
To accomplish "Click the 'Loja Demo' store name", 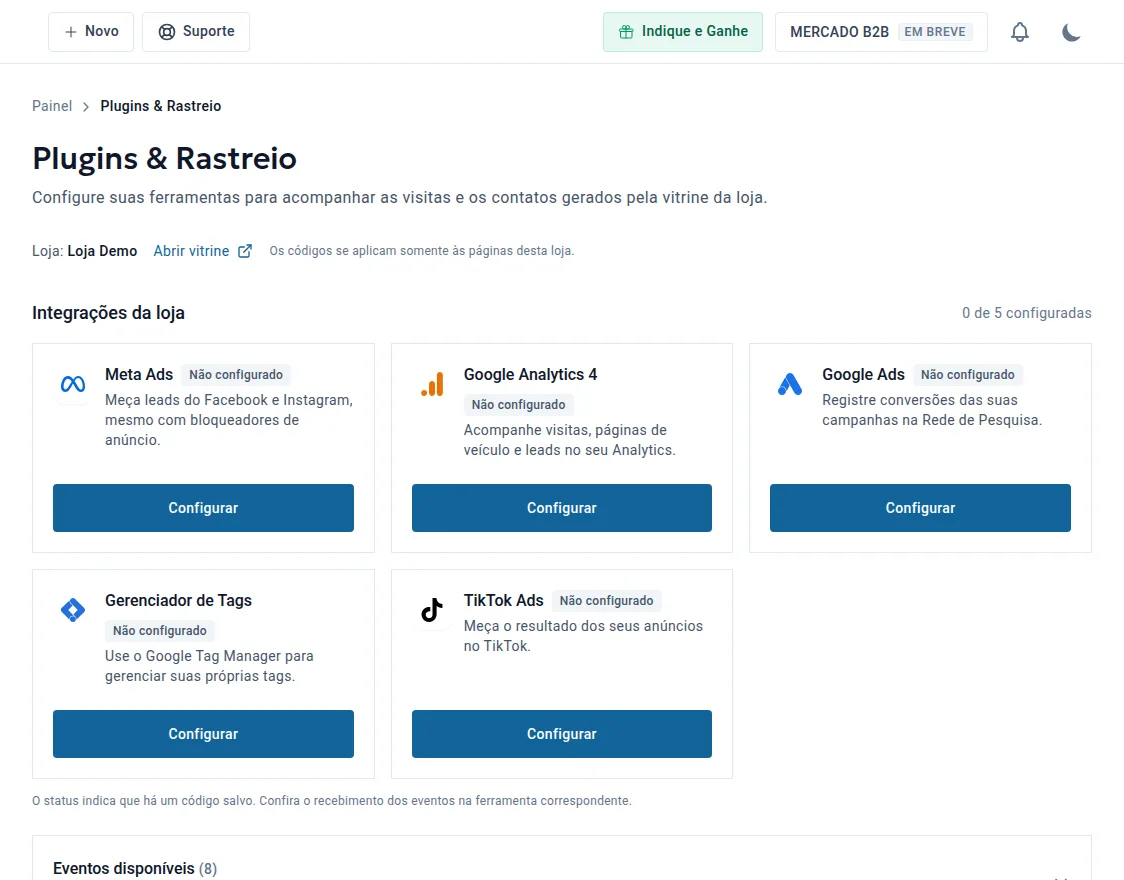I will [103, 251].
